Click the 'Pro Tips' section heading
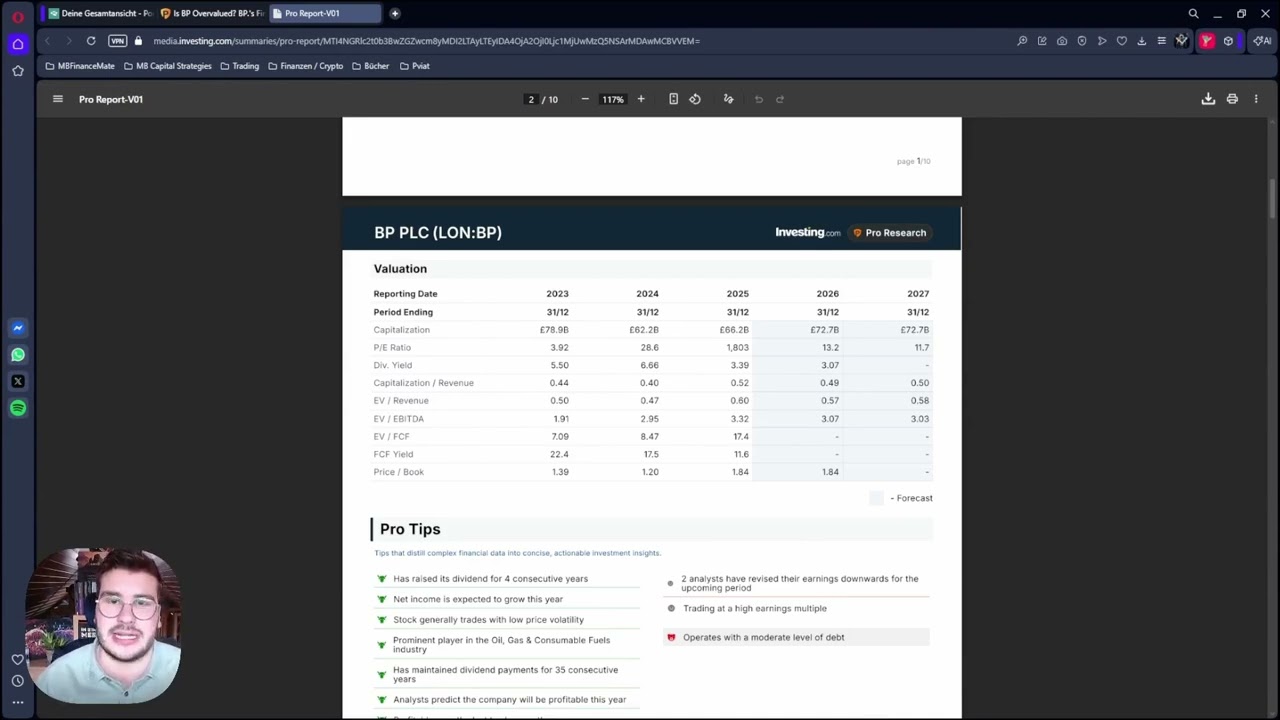 click(x=410, y=529)
